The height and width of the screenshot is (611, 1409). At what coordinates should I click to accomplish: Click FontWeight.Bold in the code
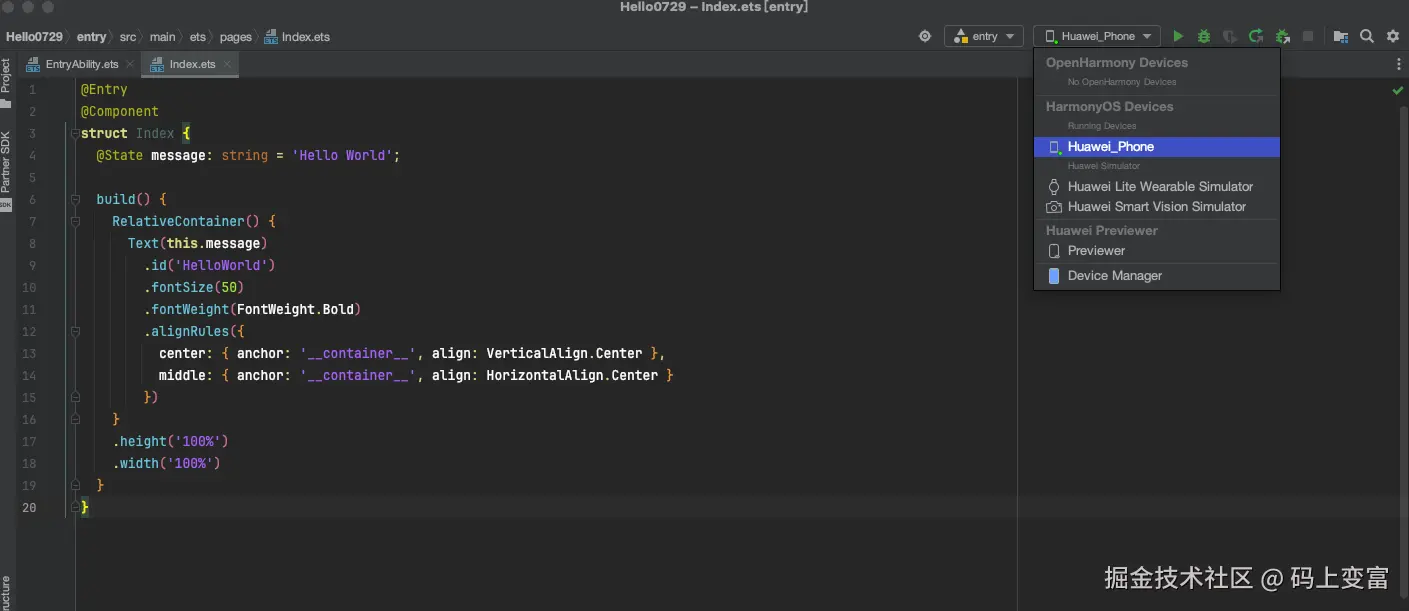tap(295, 310)
